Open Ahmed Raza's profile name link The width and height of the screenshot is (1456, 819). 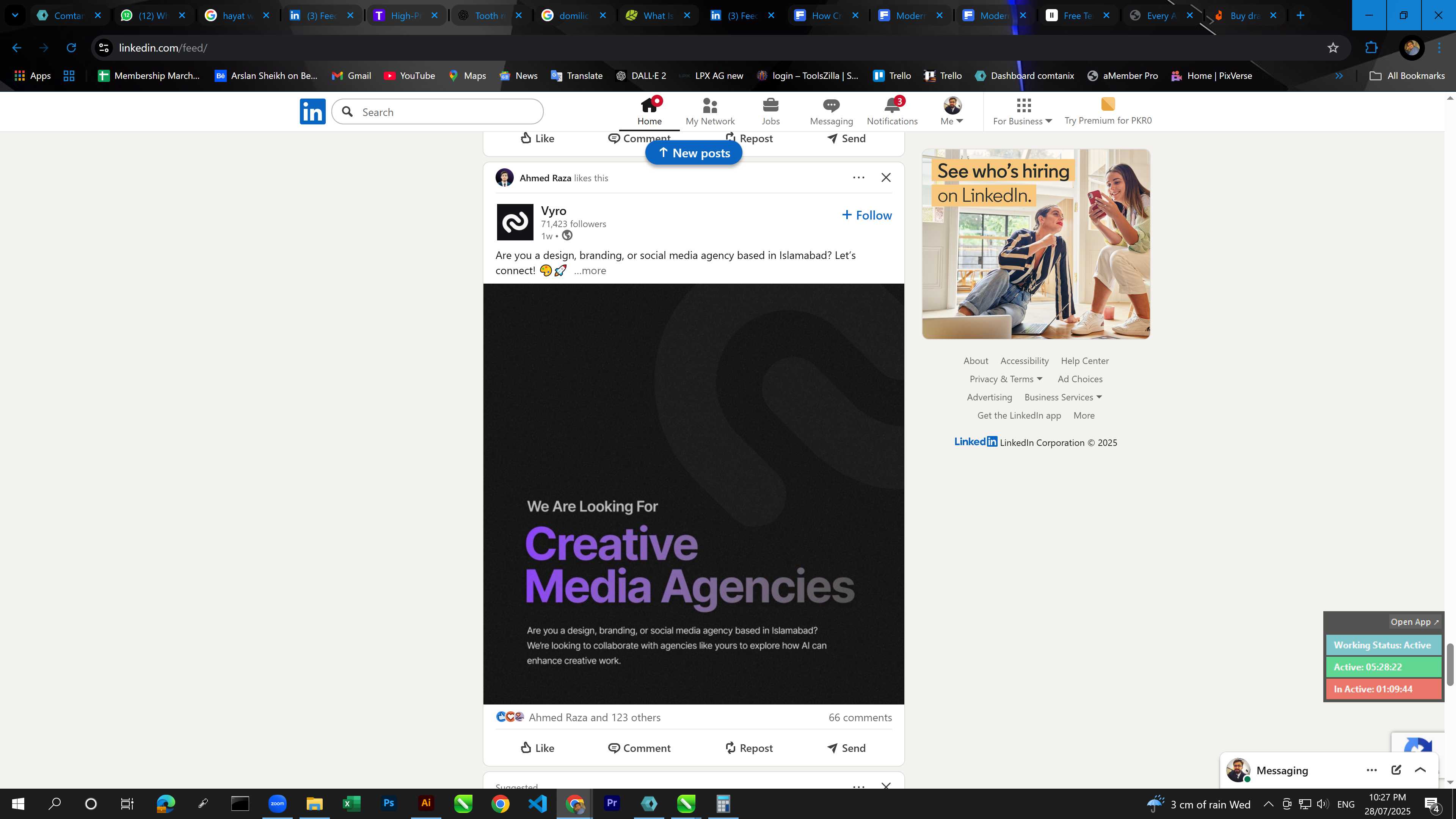coord(546,178)
